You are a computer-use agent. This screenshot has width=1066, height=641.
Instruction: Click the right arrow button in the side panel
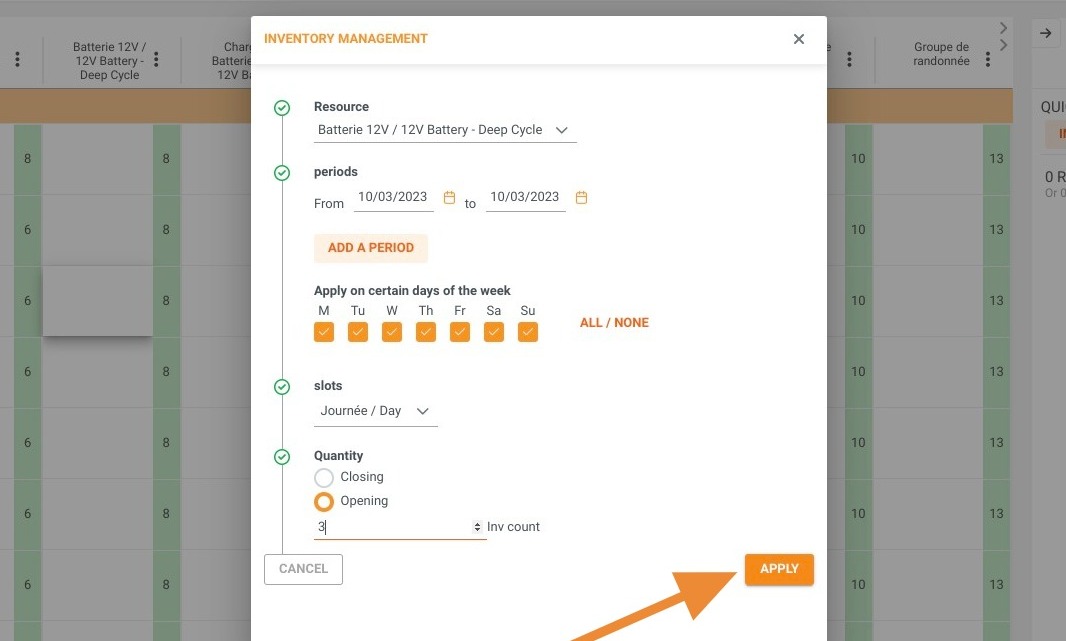tap(1046, 33)
